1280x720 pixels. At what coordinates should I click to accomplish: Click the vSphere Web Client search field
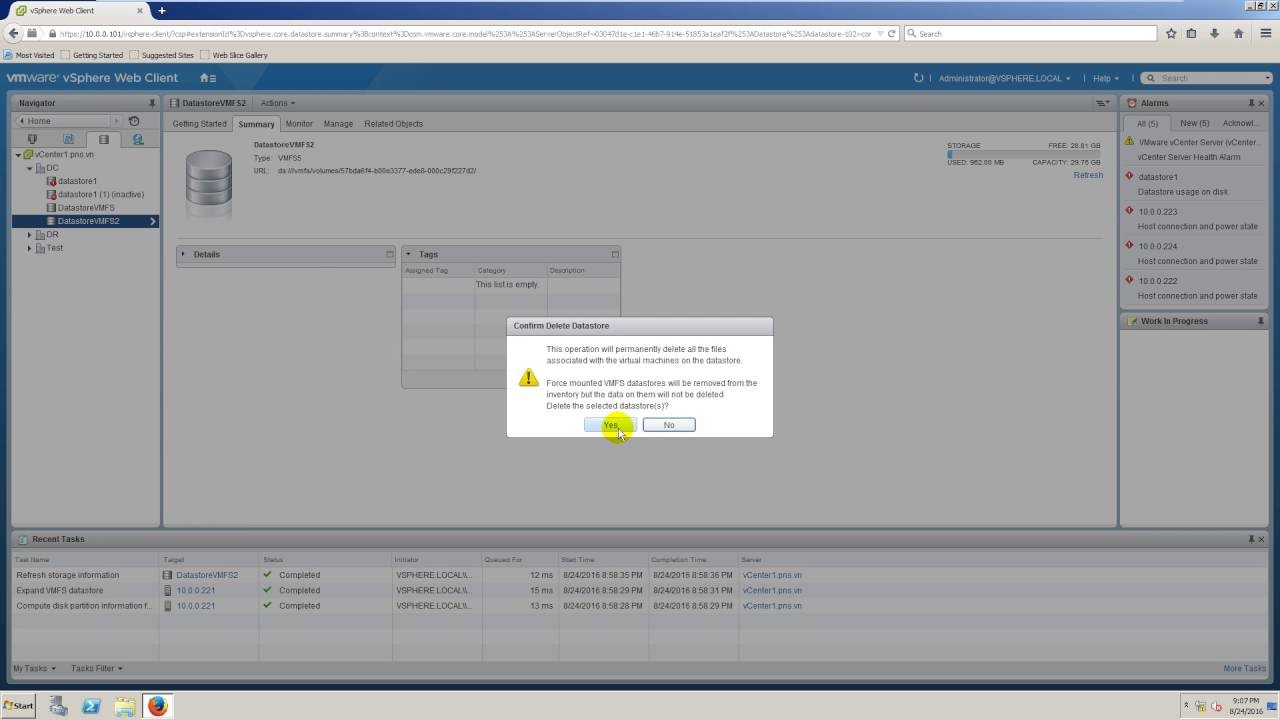[1207, 78]
